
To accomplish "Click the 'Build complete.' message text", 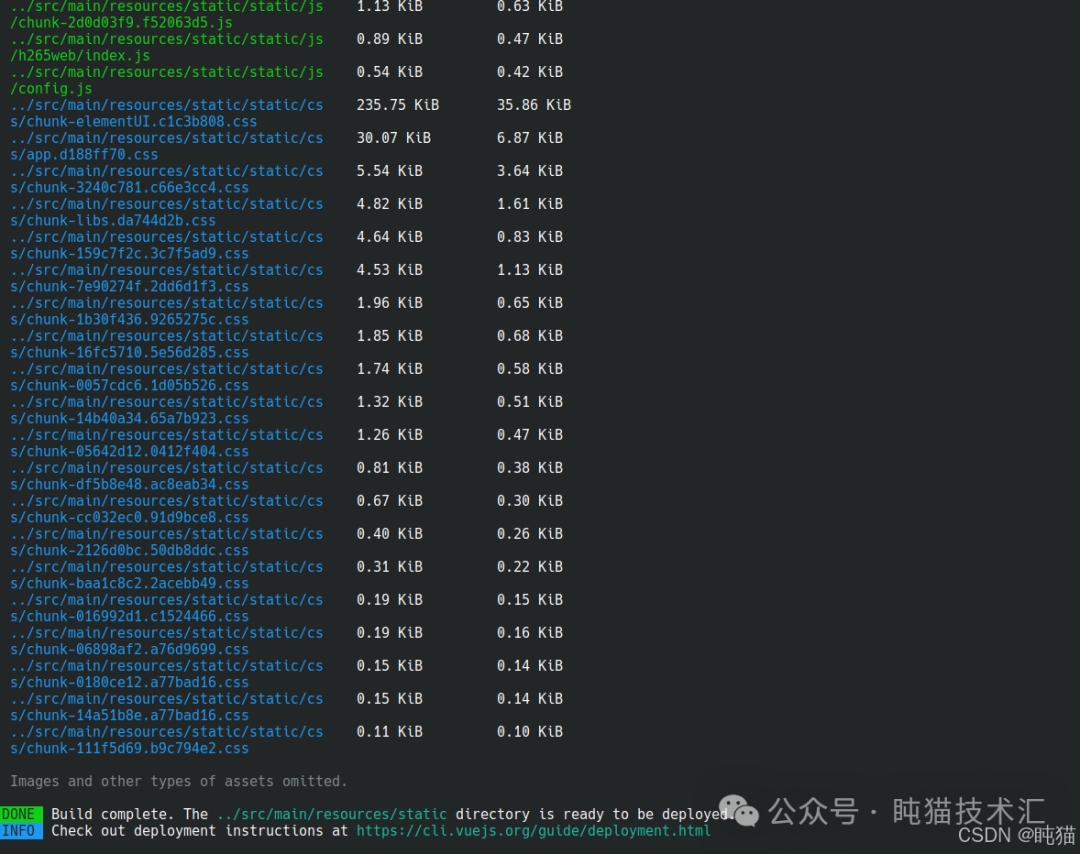I will pyautogui.click(x=113, y=814).
